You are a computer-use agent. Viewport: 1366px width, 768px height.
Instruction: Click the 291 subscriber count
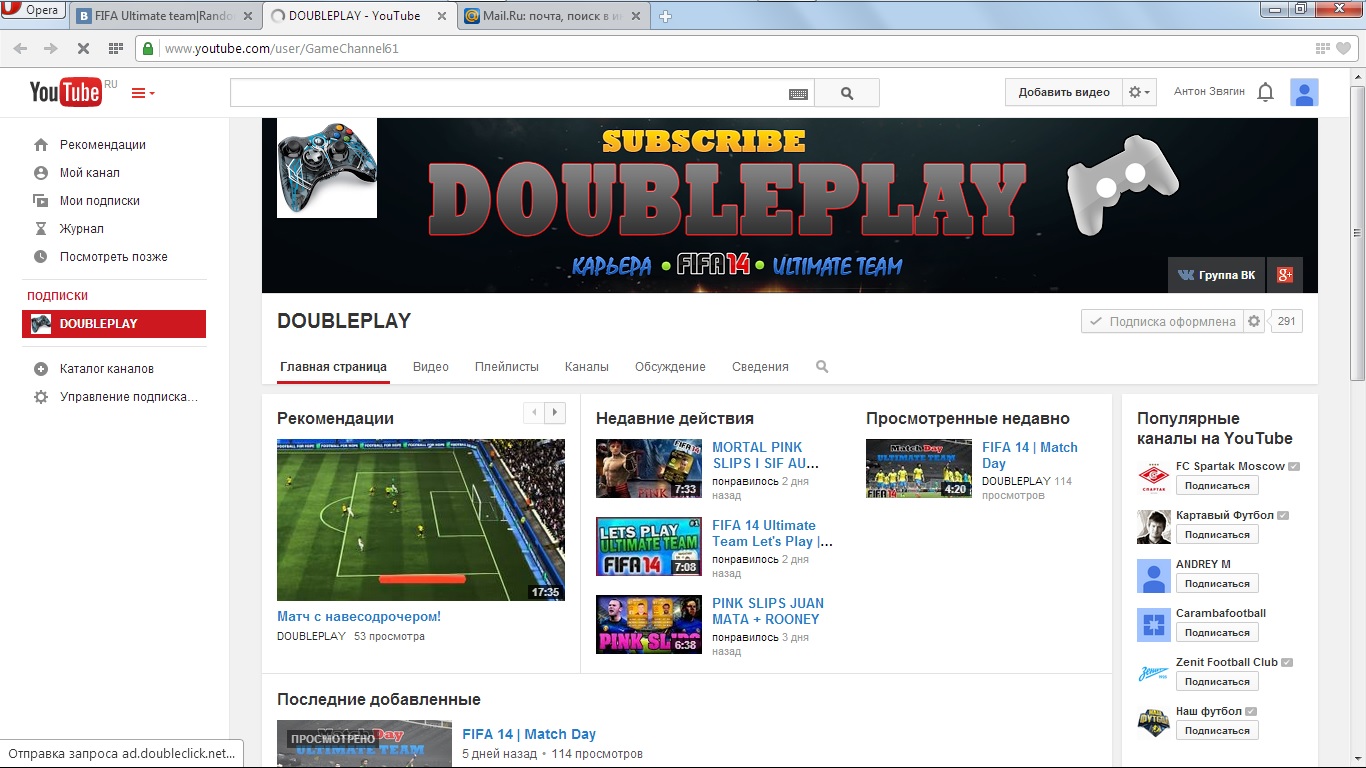(x=1286, y=321)
